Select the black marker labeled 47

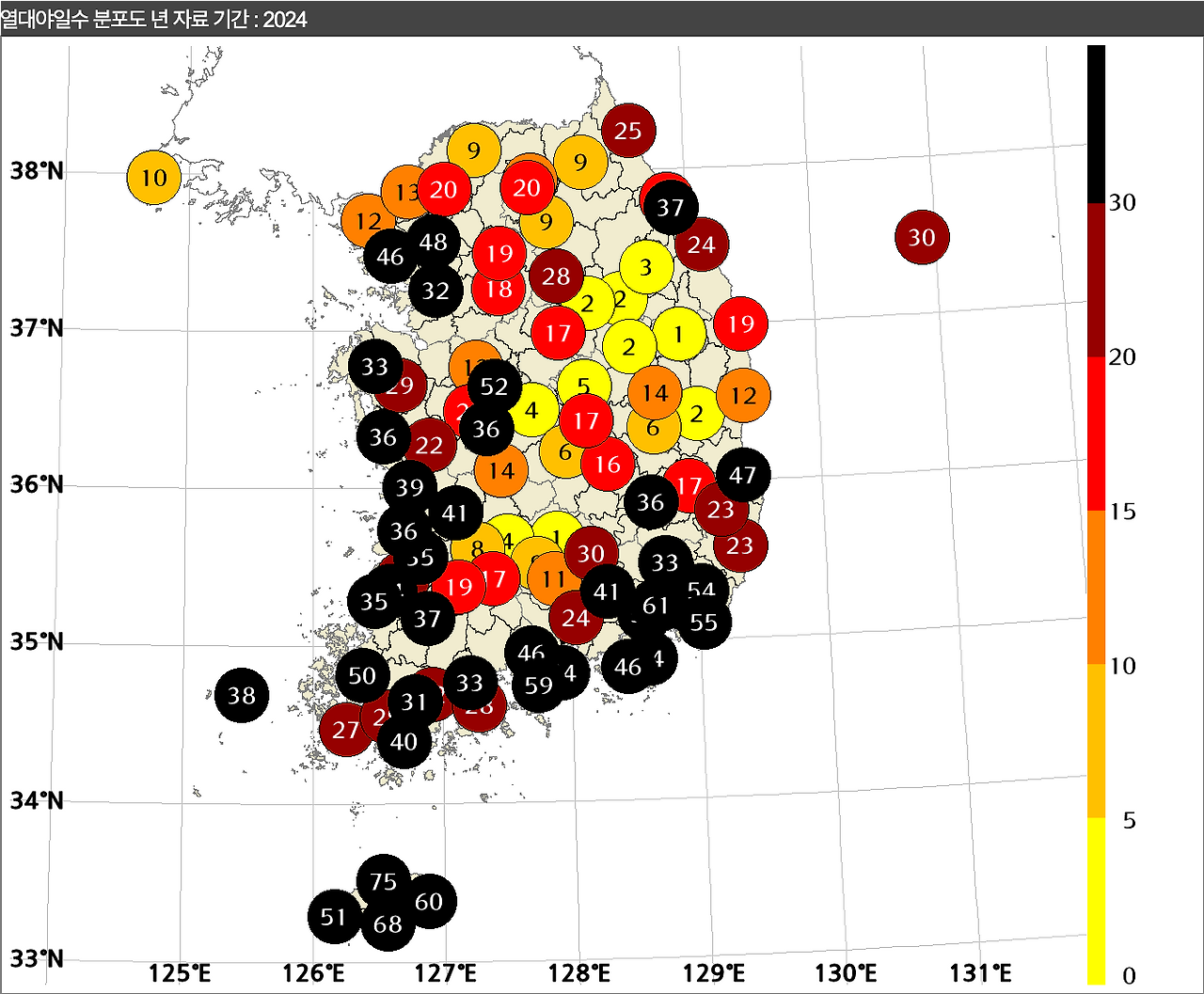point(743,475)
